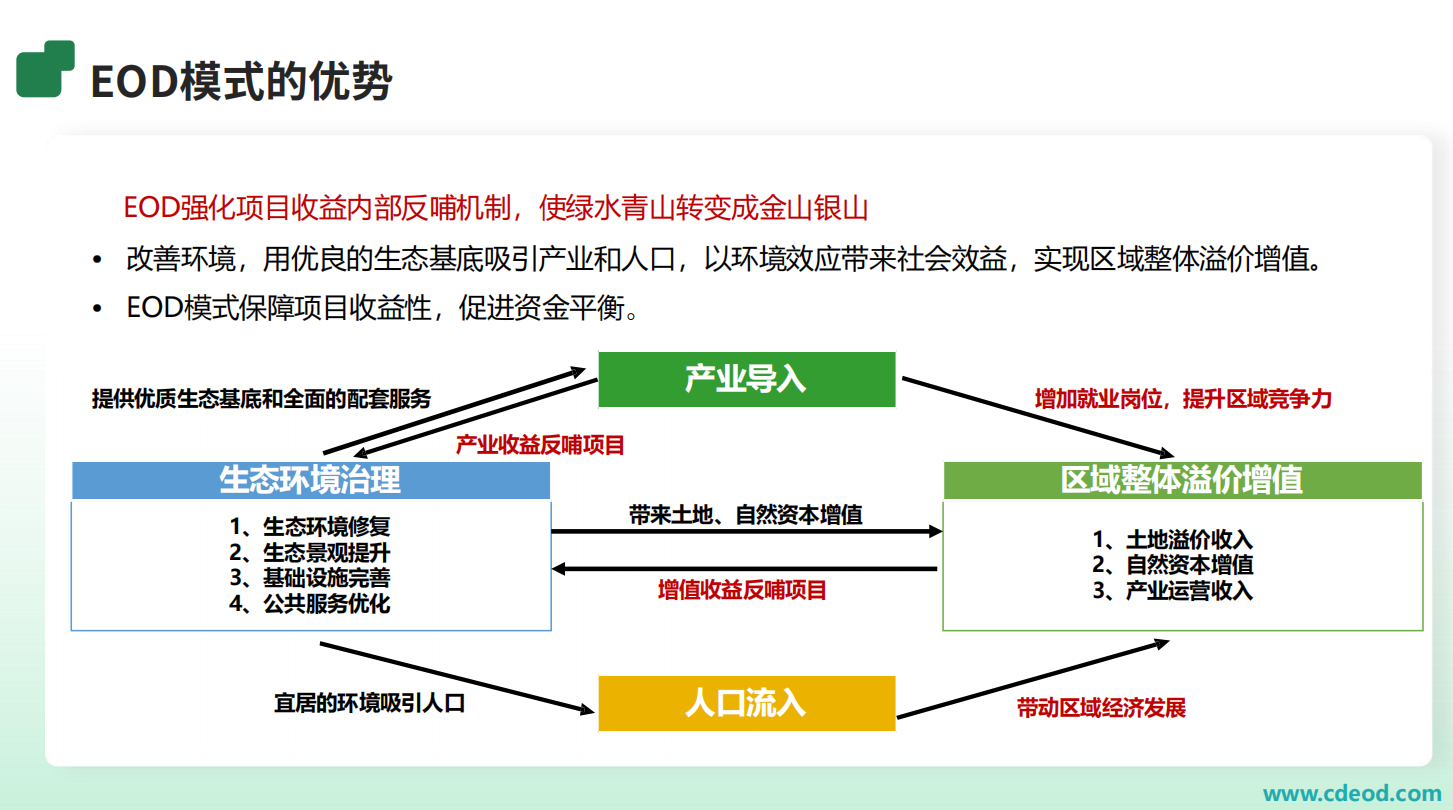Select the red label 增值收益反哺项目
The image size is (1453, 810).
[x=742, y=590]
